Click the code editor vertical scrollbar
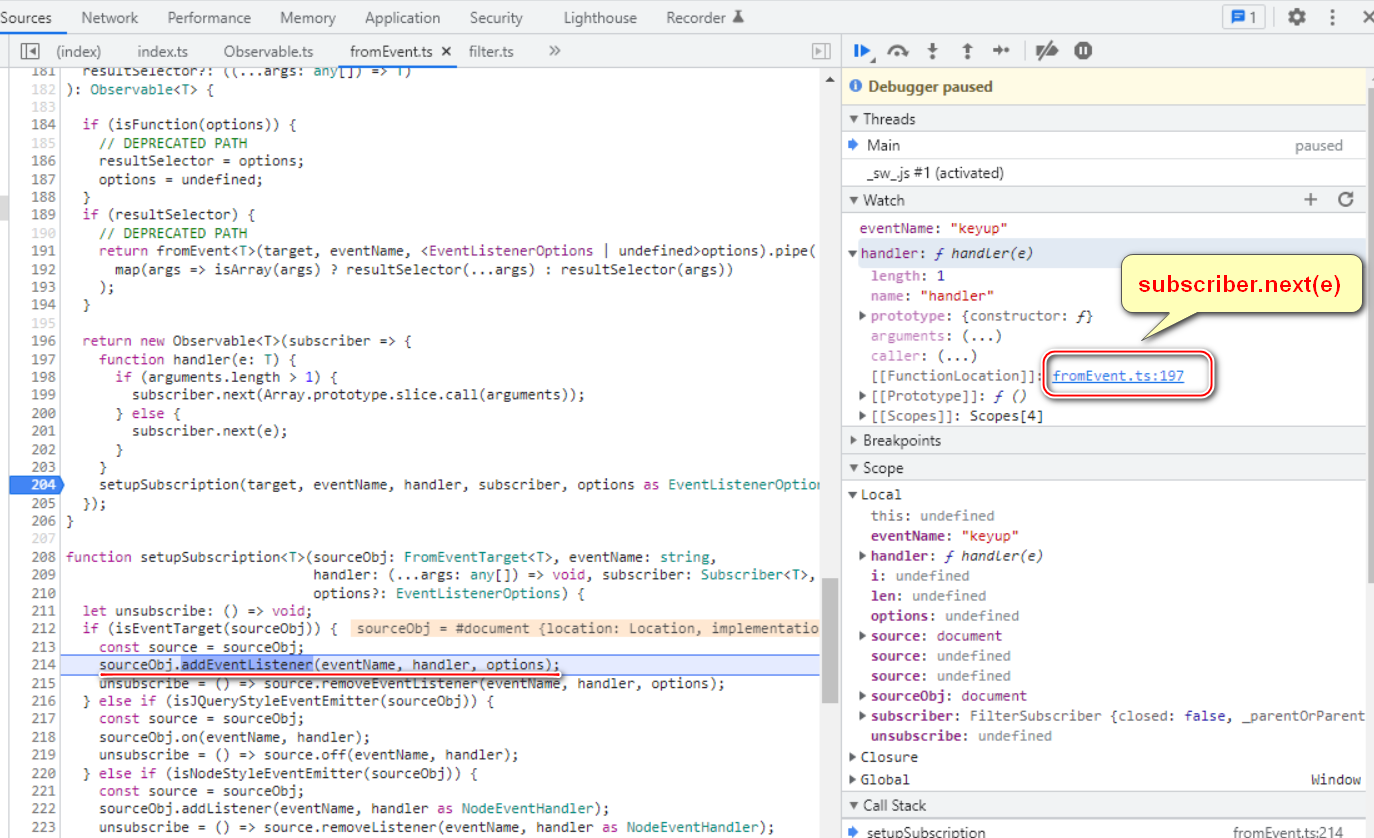 click(829, 640)
